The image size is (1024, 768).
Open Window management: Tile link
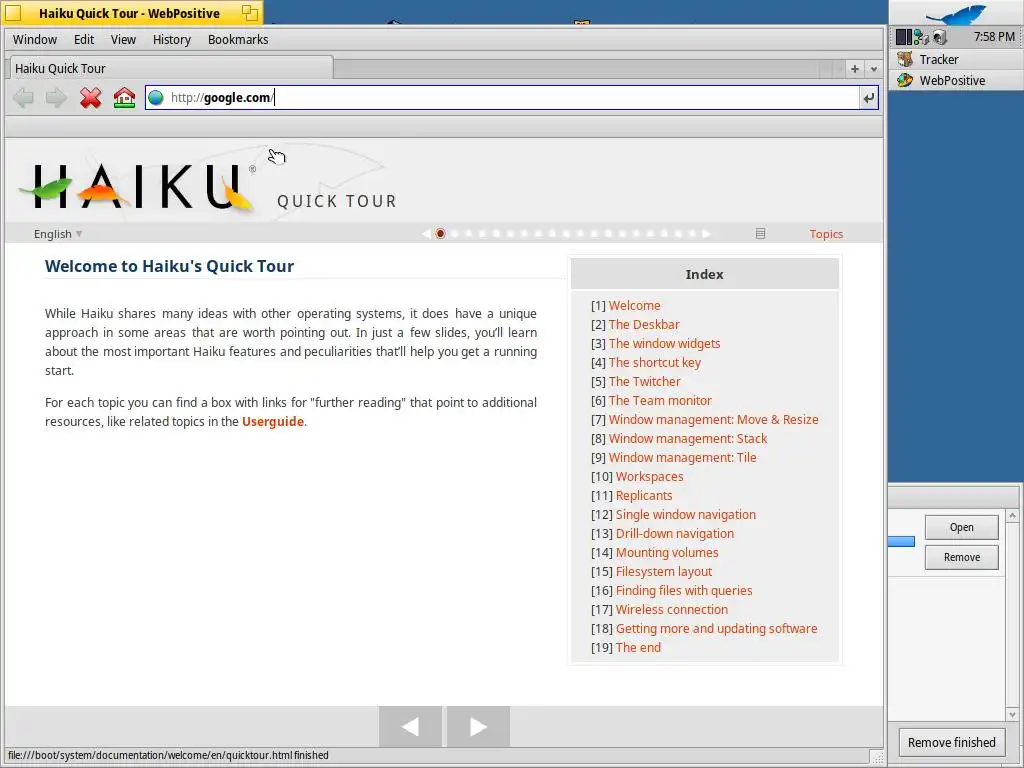[x=682, y=457]
